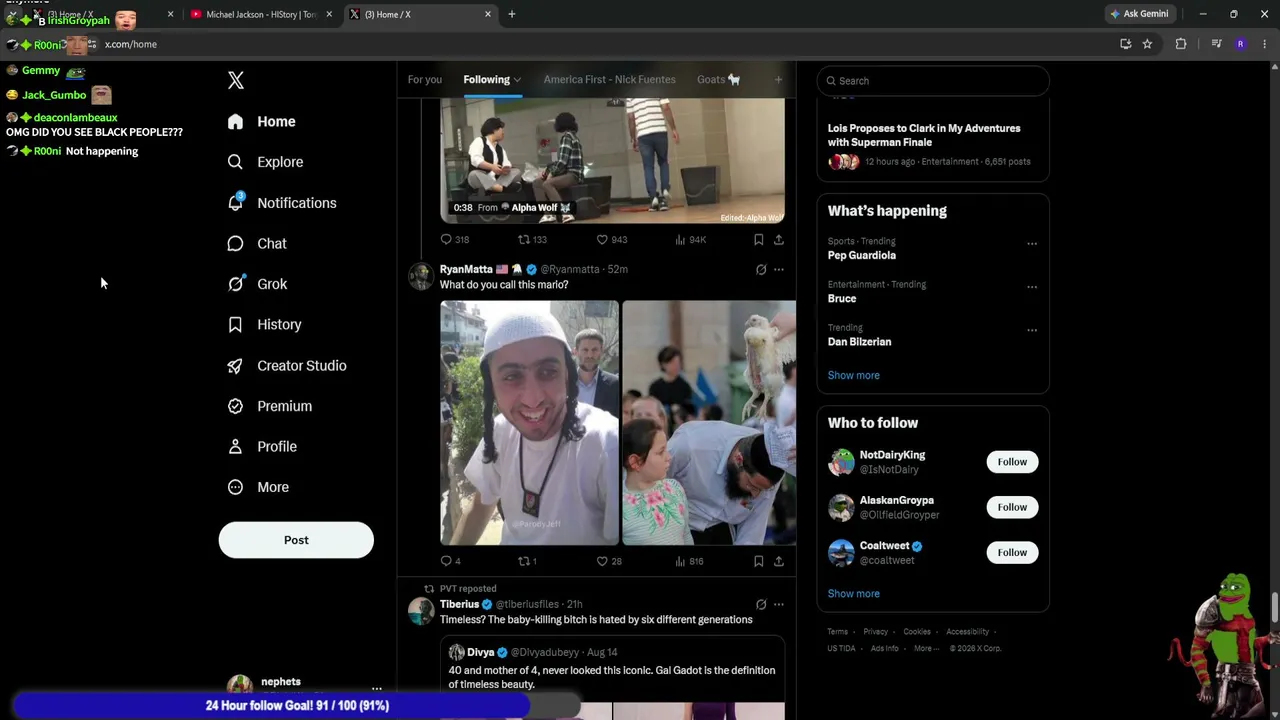Viewport: 1280px width, 720px height.
Task: Open account options next to nephets
Action: point(376,689)
